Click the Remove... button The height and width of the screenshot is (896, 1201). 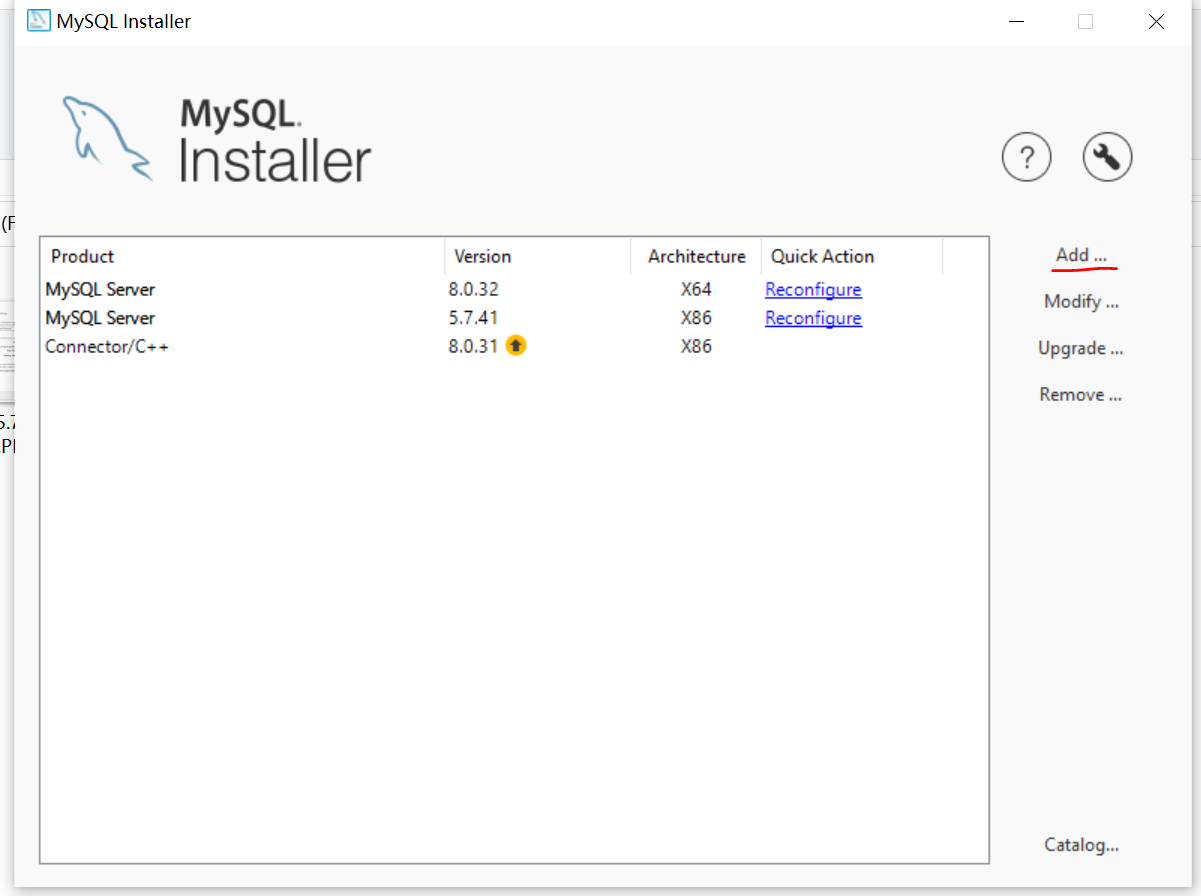(x=1081, y=394)
